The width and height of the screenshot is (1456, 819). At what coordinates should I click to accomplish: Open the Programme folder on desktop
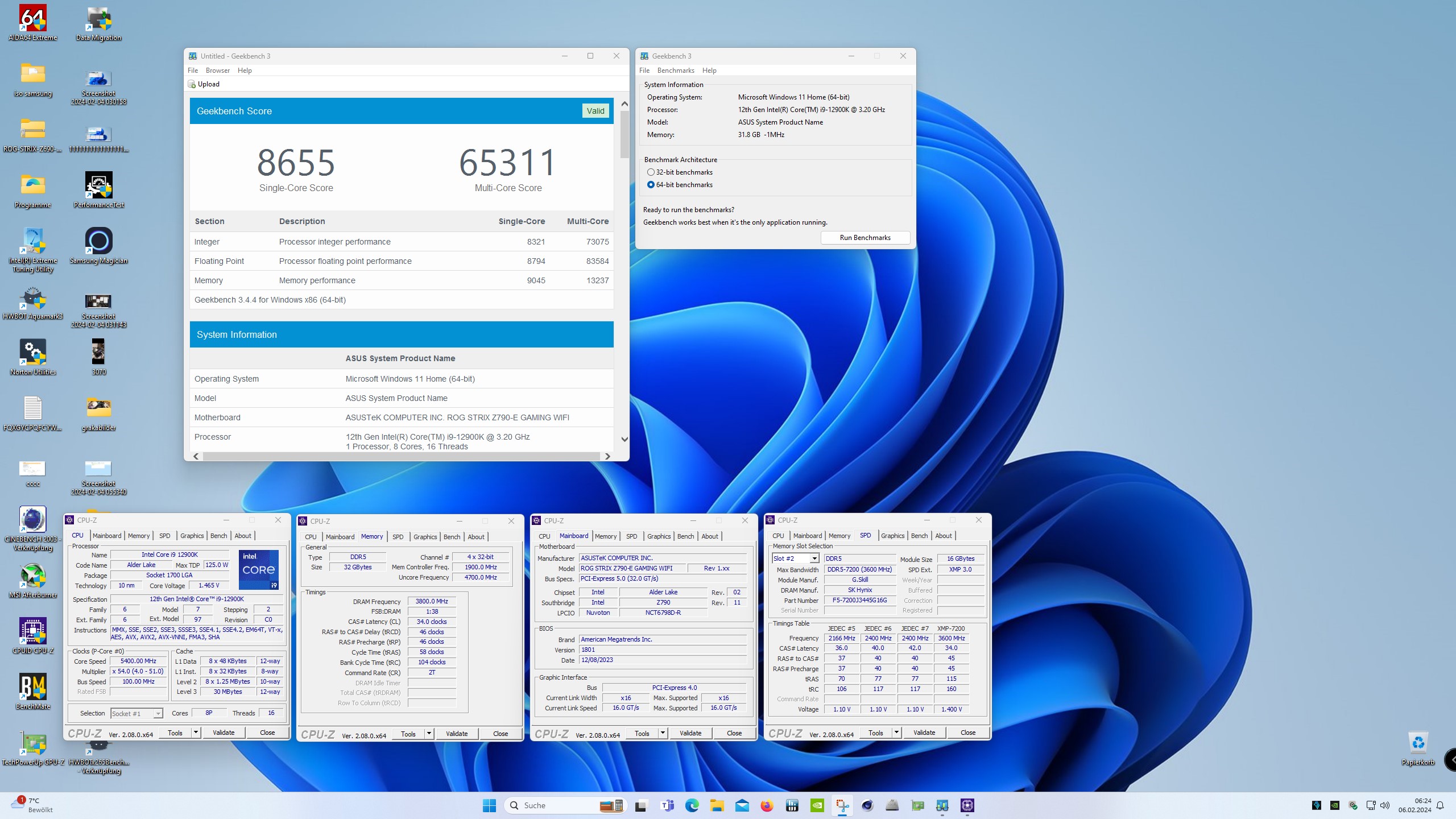click(x=32, y=191)
